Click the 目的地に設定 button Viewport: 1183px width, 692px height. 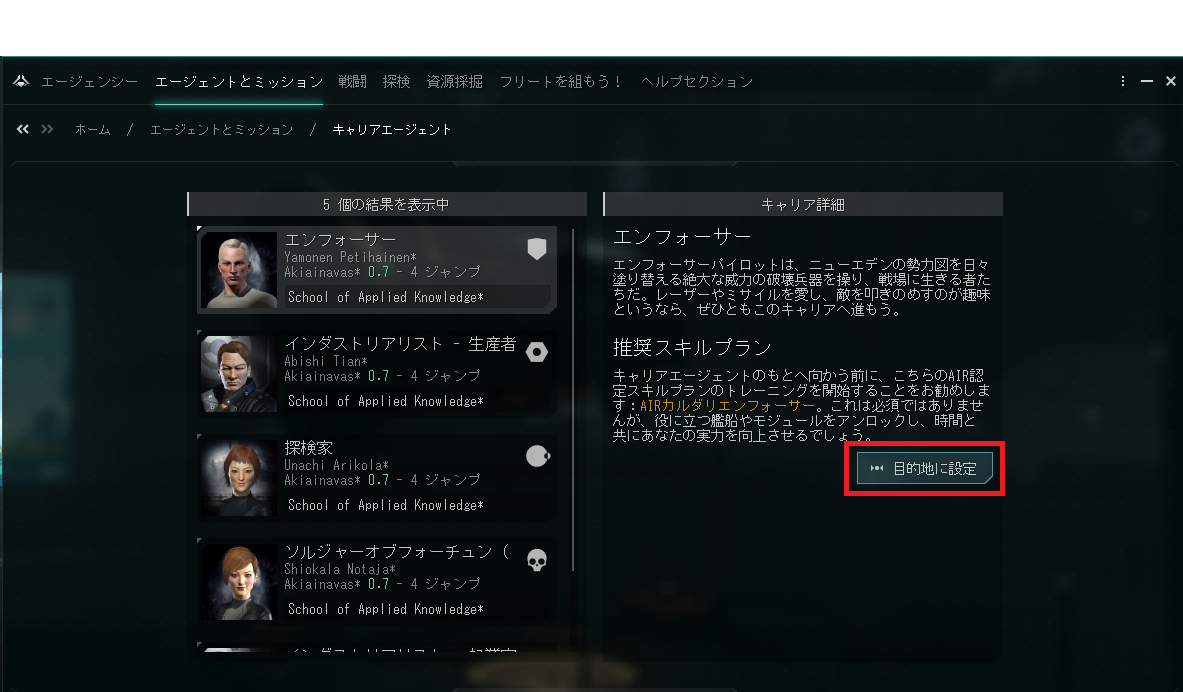[x=924, y=469]
